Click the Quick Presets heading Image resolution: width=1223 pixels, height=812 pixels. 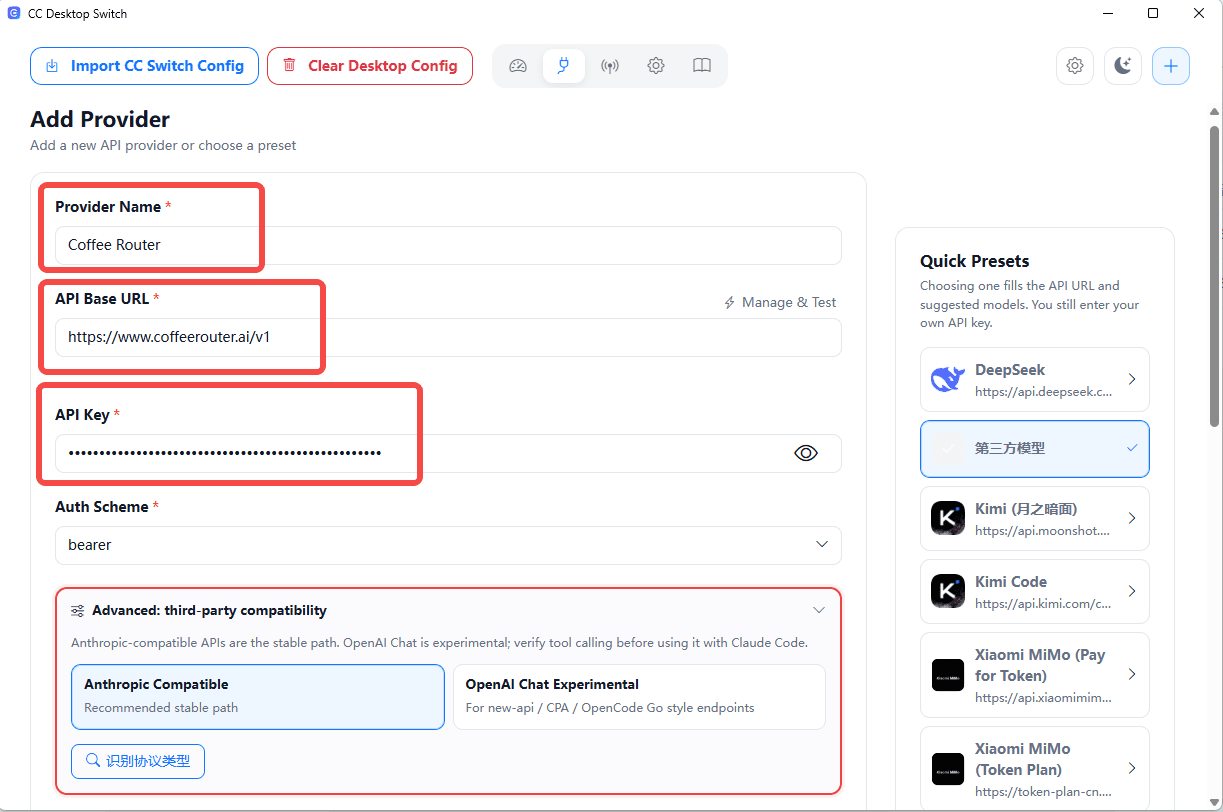(975, 261)
